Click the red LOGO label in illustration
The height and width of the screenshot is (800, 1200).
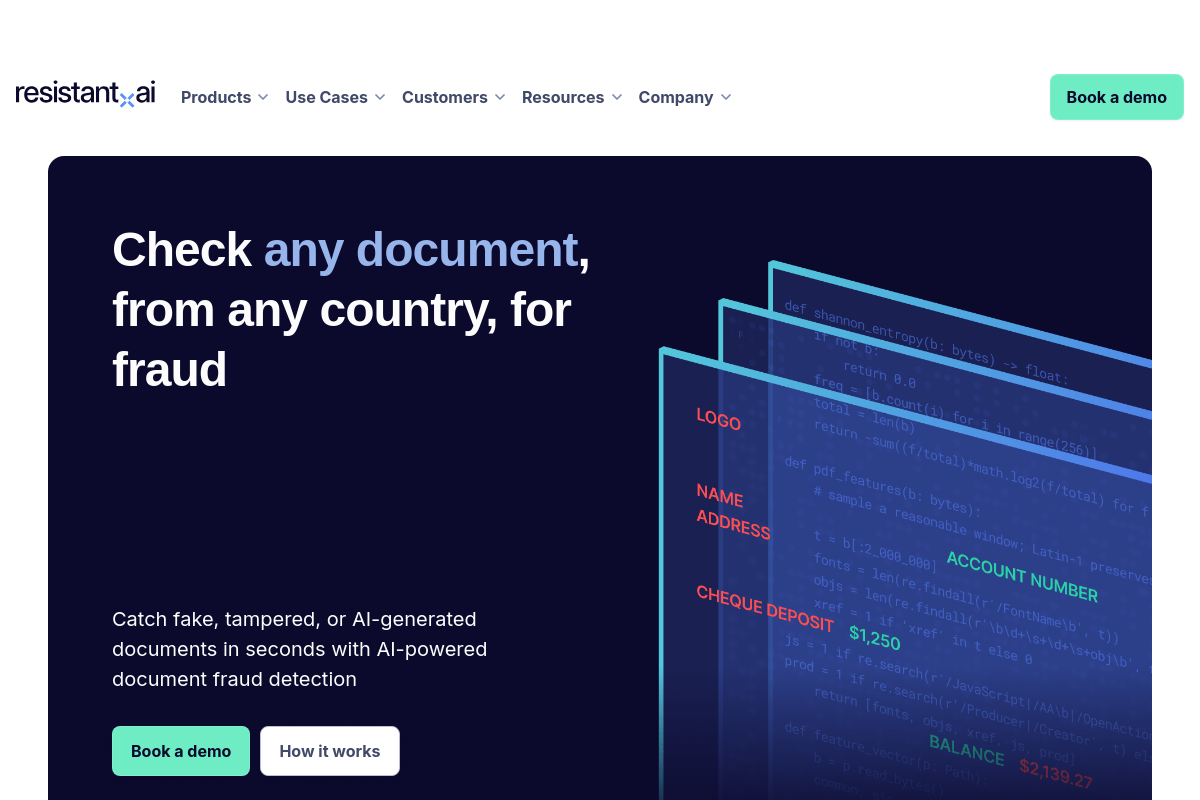pos(718,419)
